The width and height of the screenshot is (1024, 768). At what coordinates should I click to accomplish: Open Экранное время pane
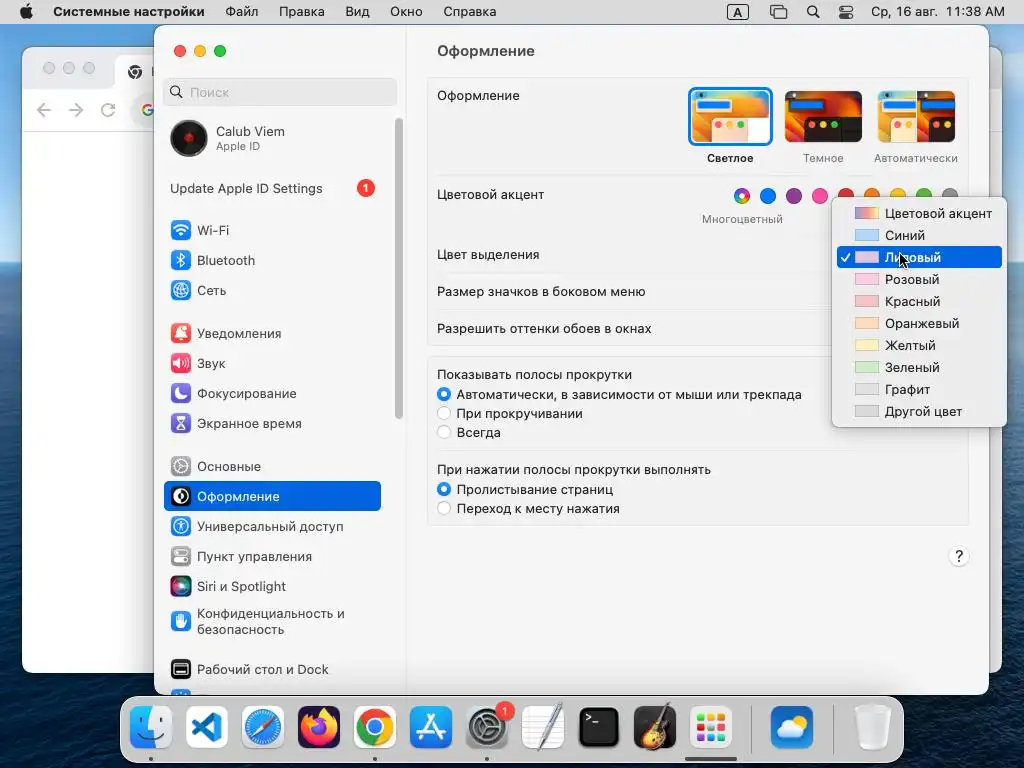point(272,423)
